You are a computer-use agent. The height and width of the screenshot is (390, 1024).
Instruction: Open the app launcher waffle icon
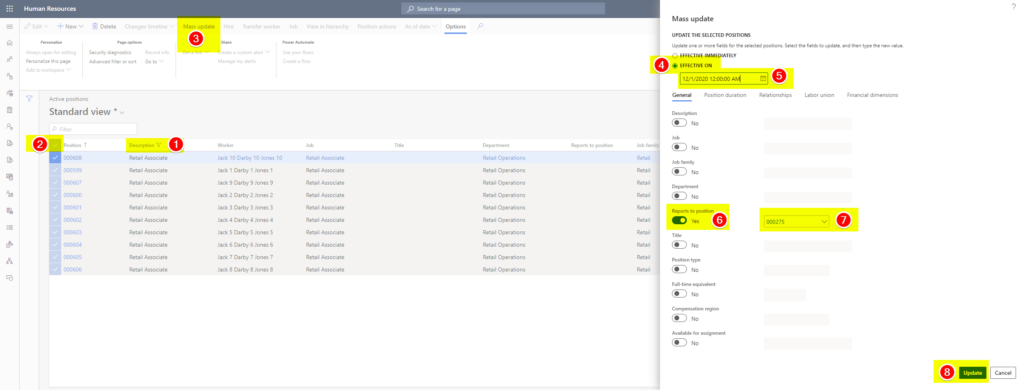point(9,8)
